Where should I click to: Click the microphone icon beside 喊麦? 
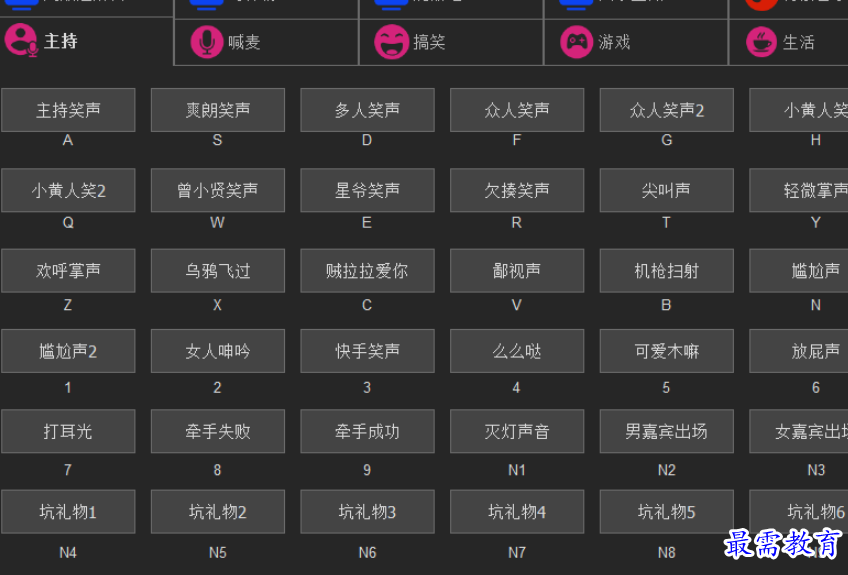(207, 42)
